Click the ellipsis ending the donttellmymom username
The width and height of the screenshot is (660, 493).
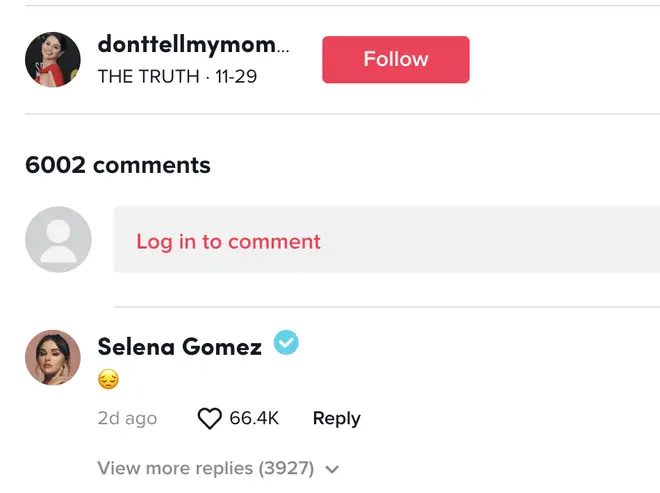283,51
